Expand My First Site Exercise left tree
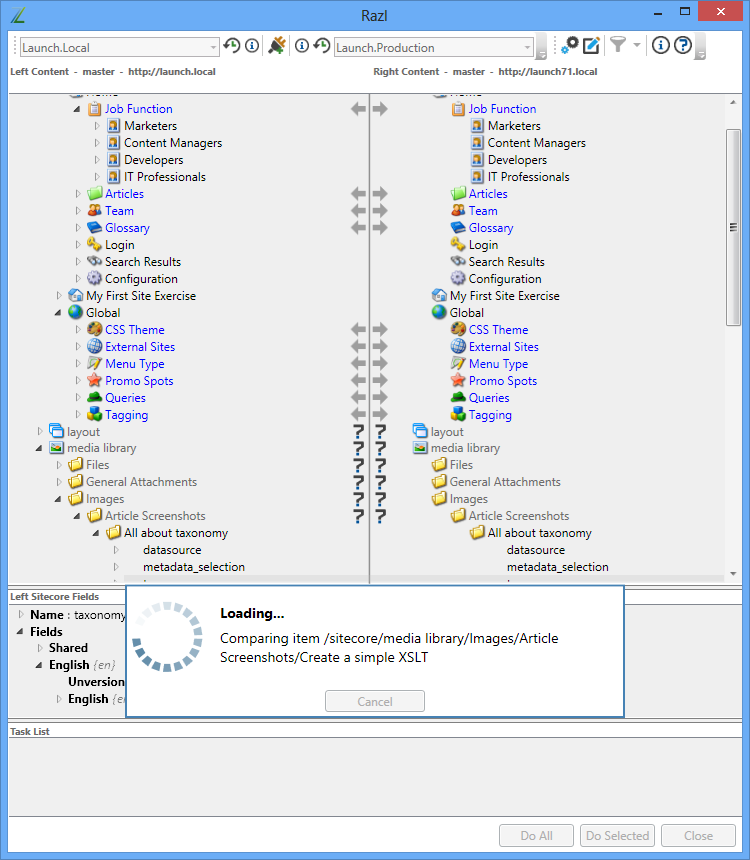 (x=59, y=296)
